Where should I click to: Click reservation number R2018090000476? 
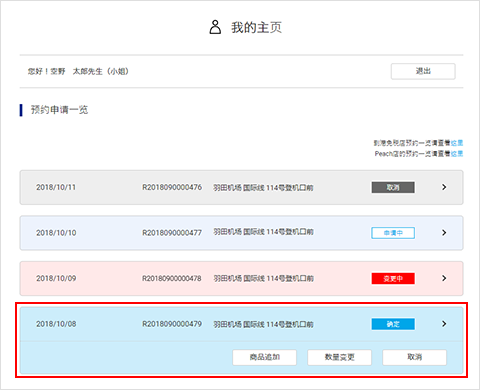[x=172, y=187]
